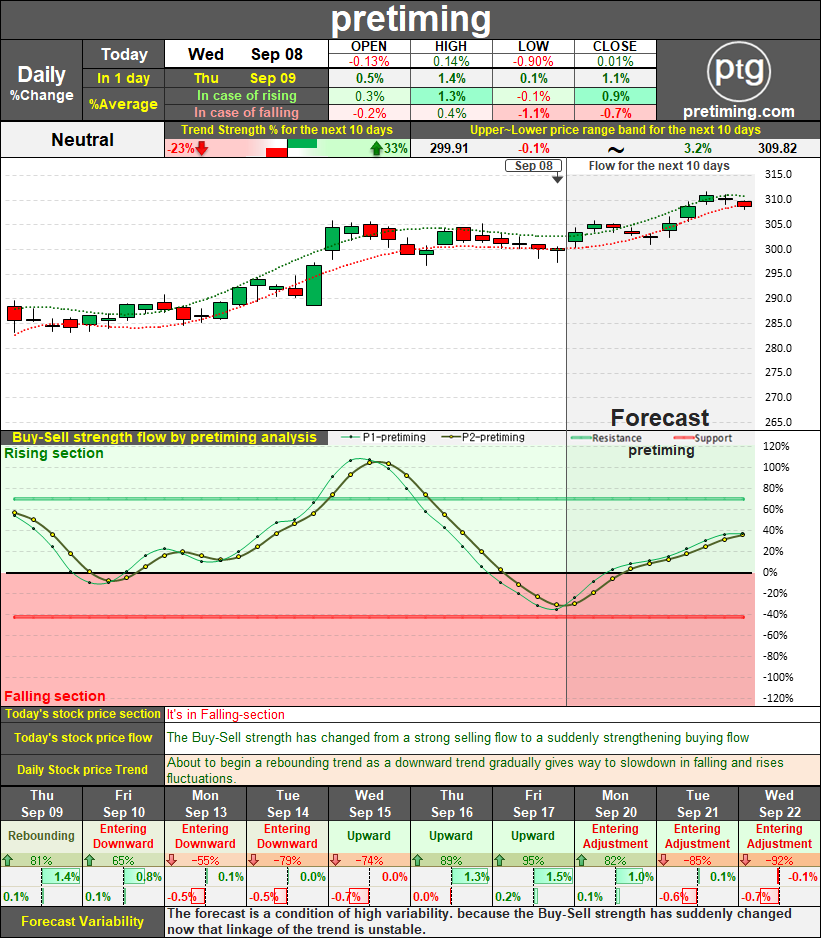Click the LOW column header
The height and width of the screenshot is (938, 821).
pos(533,47)
